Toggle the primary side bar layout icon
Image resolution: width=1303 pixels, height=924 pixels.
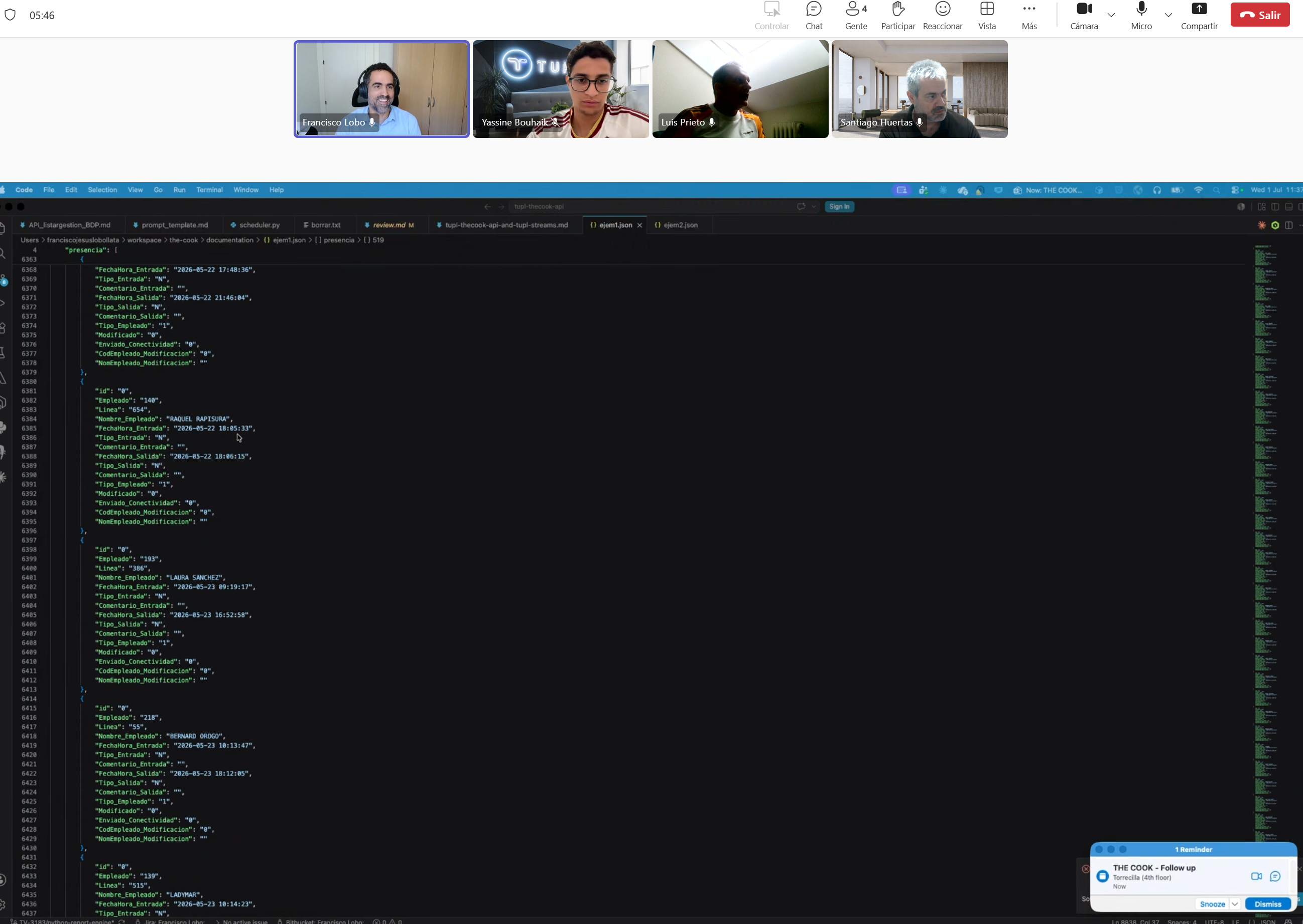click(x=1275, y=207)
